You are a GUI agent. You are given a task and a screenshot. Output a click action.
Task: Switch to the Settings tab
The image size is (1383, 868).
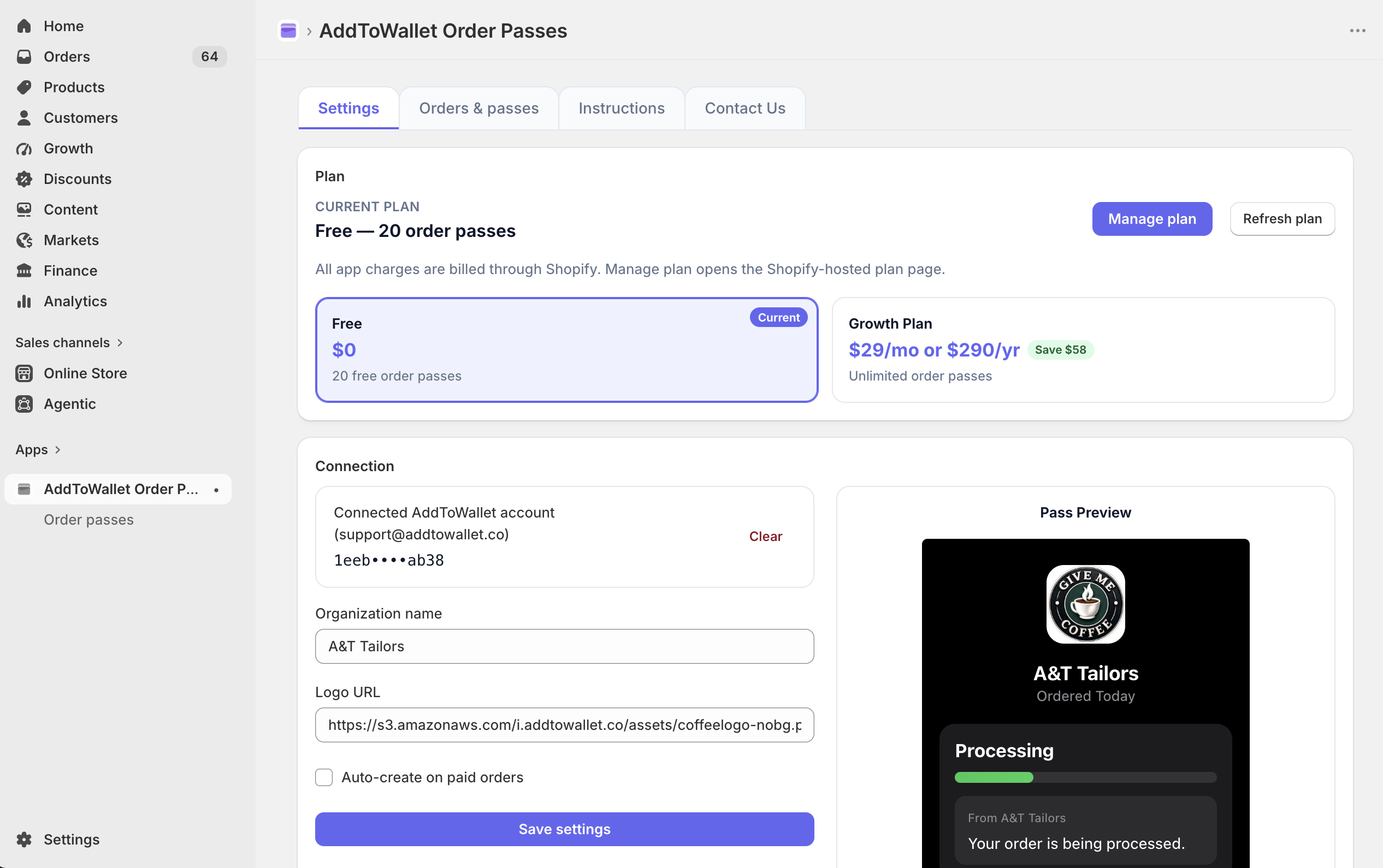[348, 108]
